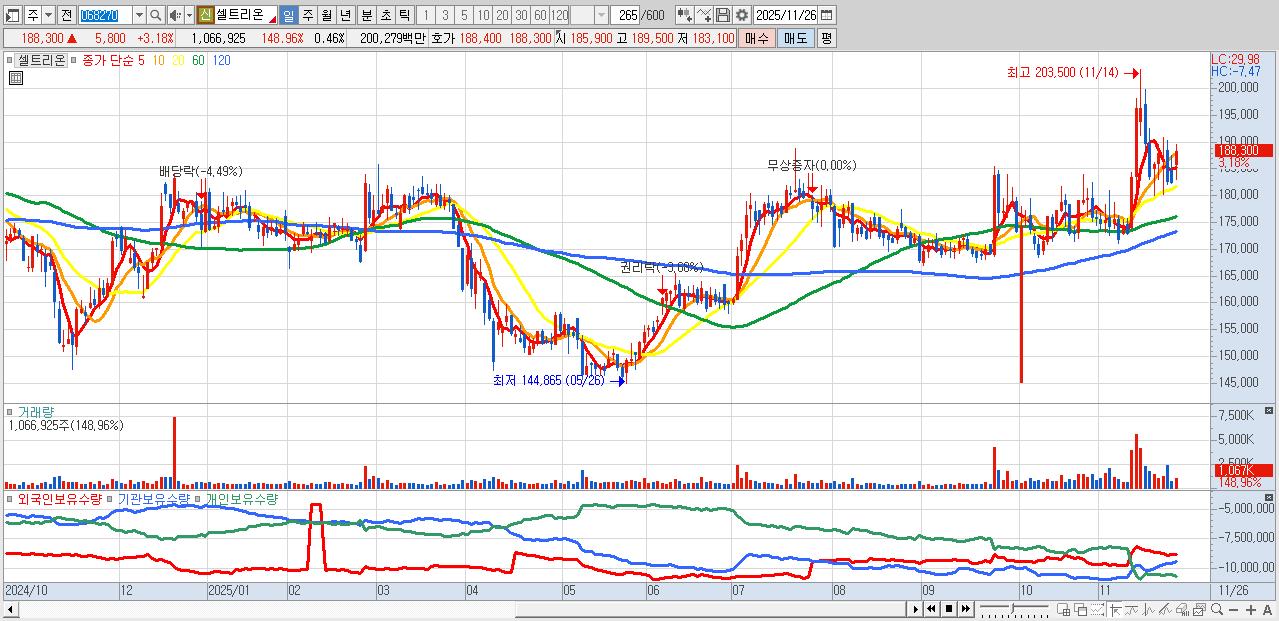
Task: Click the crosshair cursor tool icon in bottom bar
Action: pyautogui.click(x=1116, y=609)
